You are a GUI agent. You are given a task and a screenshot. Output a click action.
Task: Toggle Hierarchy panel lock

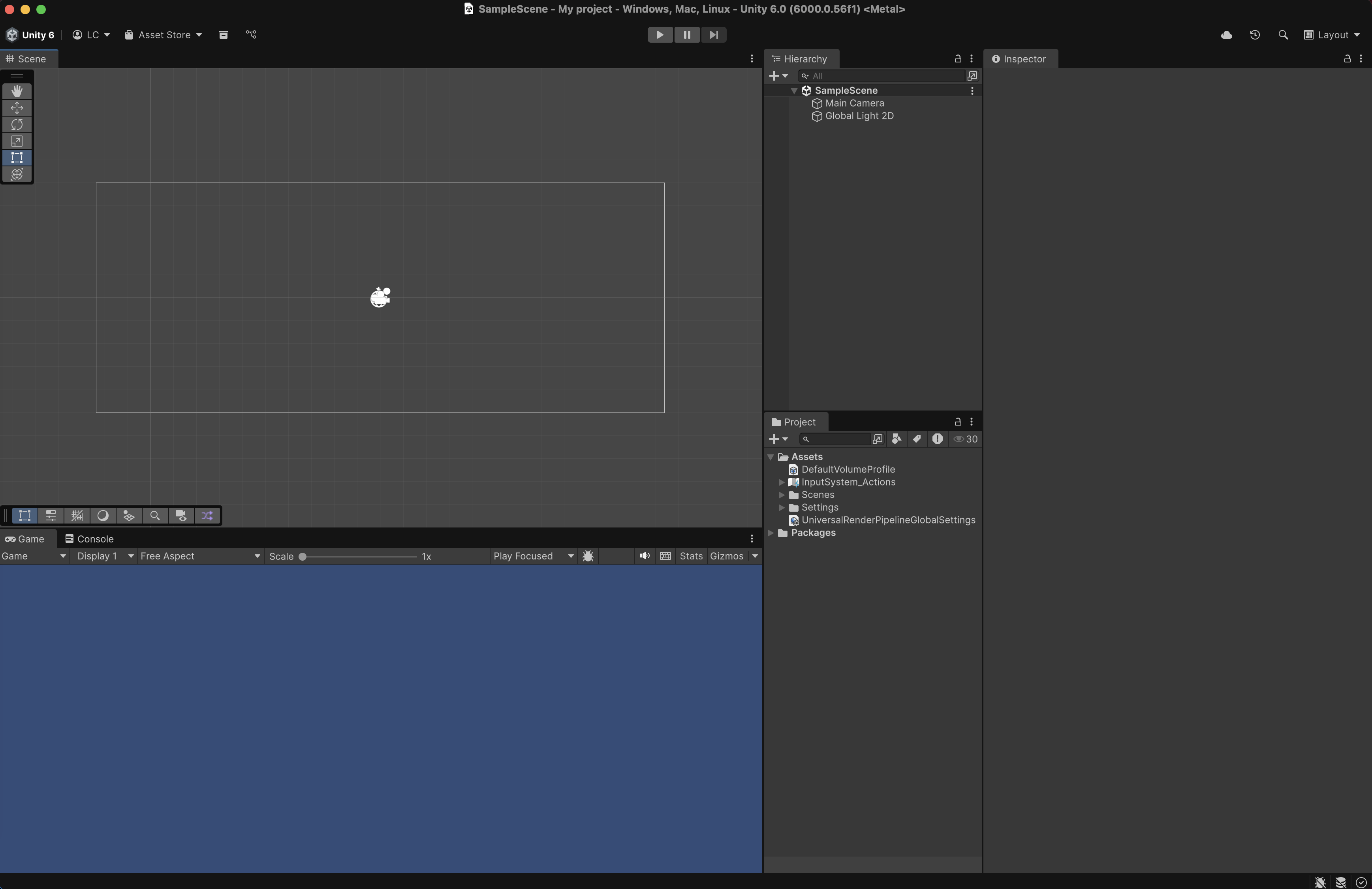pos(958,59)
